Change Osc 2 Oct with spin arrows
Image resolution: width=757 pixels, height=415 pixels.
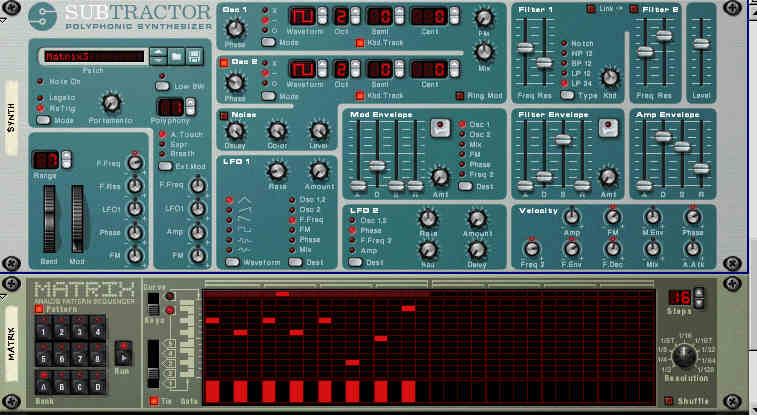point(355,69)
